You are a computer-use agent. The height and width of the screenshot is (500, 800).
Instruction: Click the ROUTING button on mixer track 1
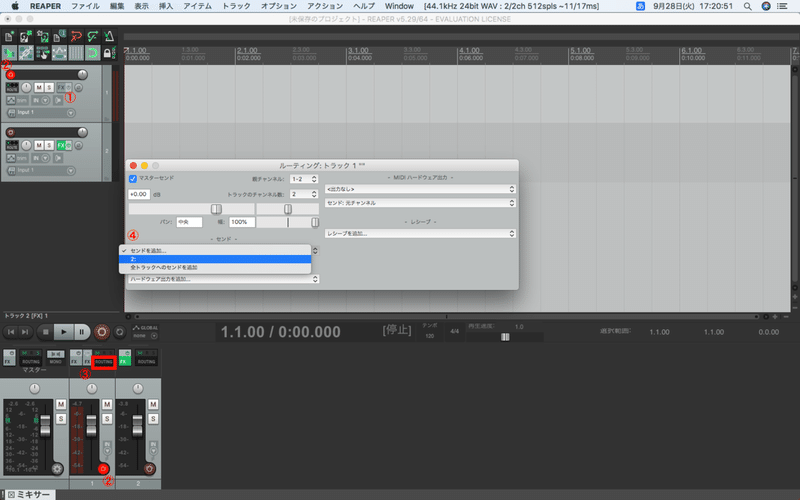coord(104,362)
